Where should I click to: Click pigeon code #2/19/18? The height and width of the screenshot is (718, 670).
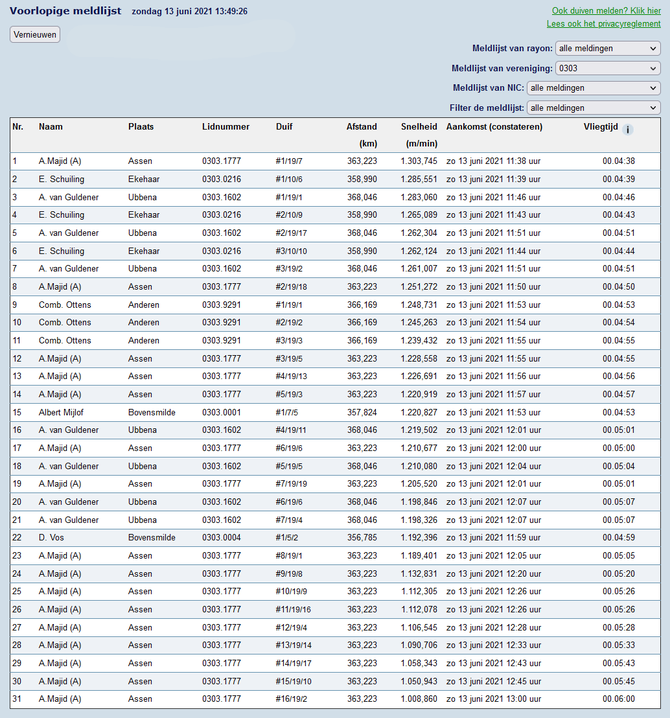click(x=291, y=287)
